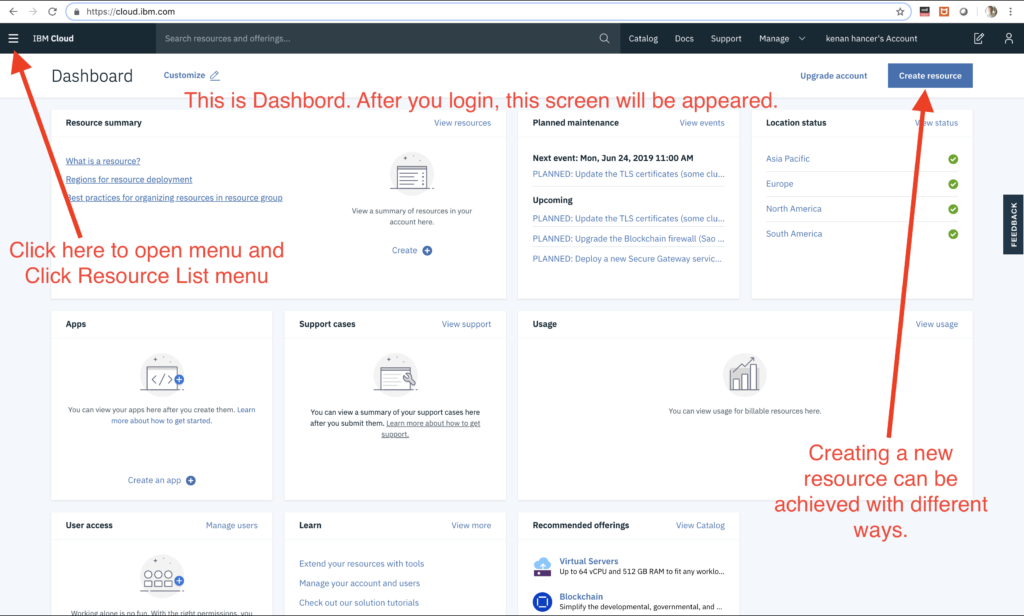Open the View more link in Learn

(471, 525)
